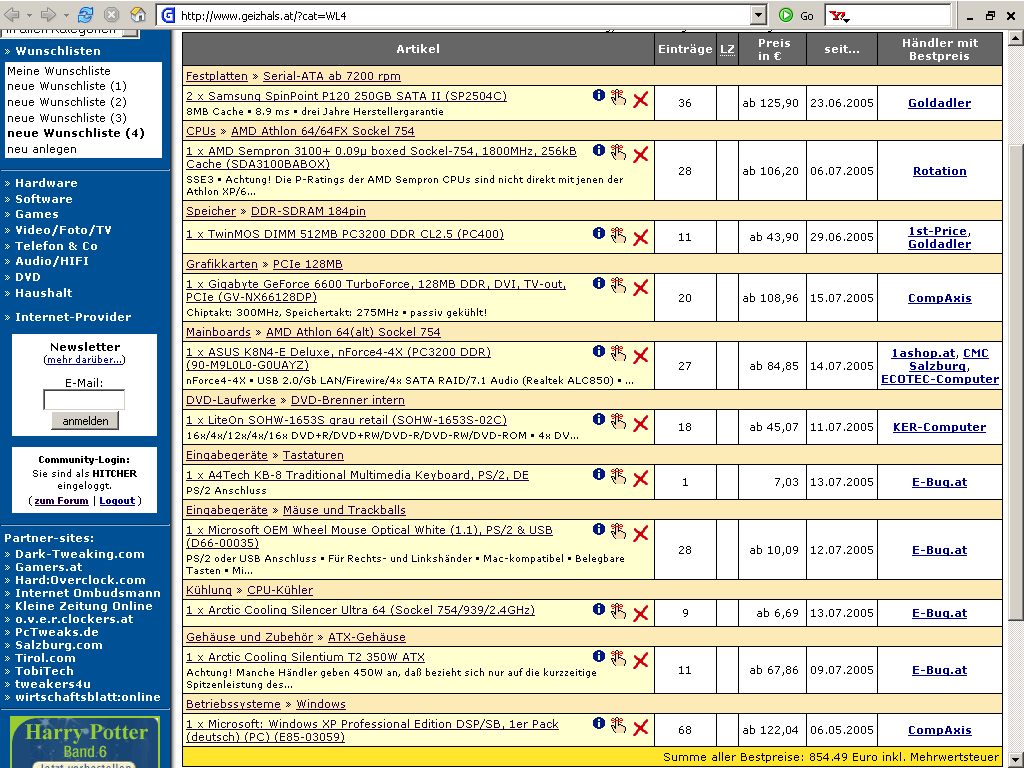Go to the browser home page icon
Viewport: 1024px width, 768px height.
click(138, 14)
